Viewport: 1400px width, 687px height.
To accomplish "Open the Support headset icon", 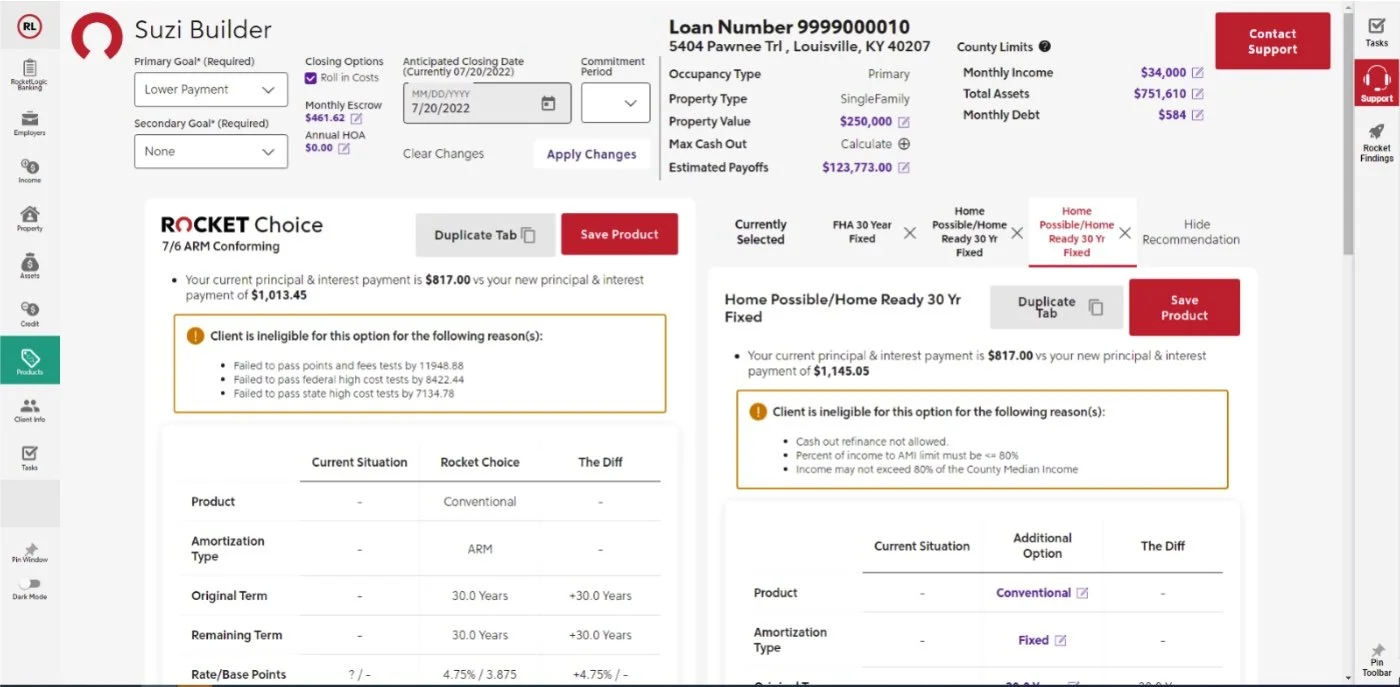I will click(1376, 83).
